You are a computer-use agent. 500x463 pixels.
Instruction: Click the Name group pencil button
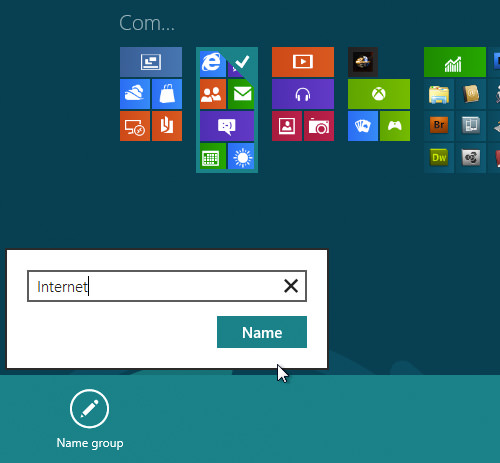tap(89, 409)
